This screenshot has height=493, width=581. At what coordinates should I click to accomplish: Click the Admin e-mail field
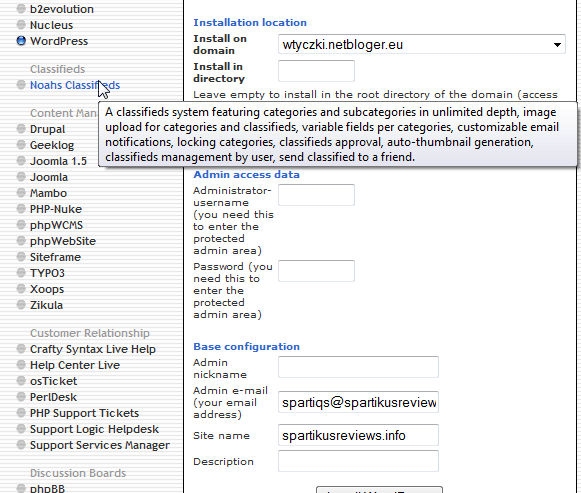pyautogui.click(x=358, y=402)
